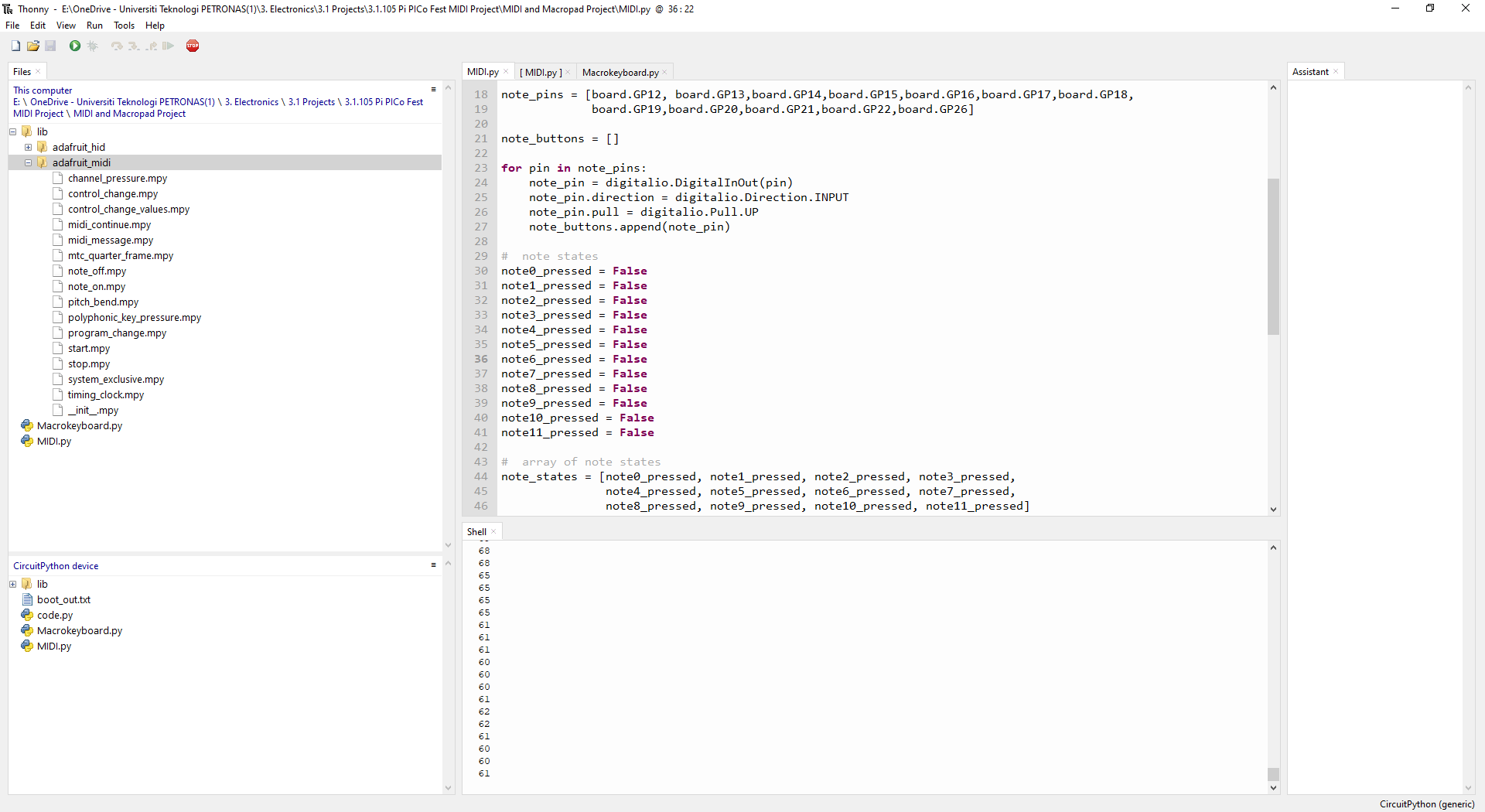This screenshot has width=1485, height=812.
Task: Place cursor in note_buttons = [] line
Action: [560, 138]
